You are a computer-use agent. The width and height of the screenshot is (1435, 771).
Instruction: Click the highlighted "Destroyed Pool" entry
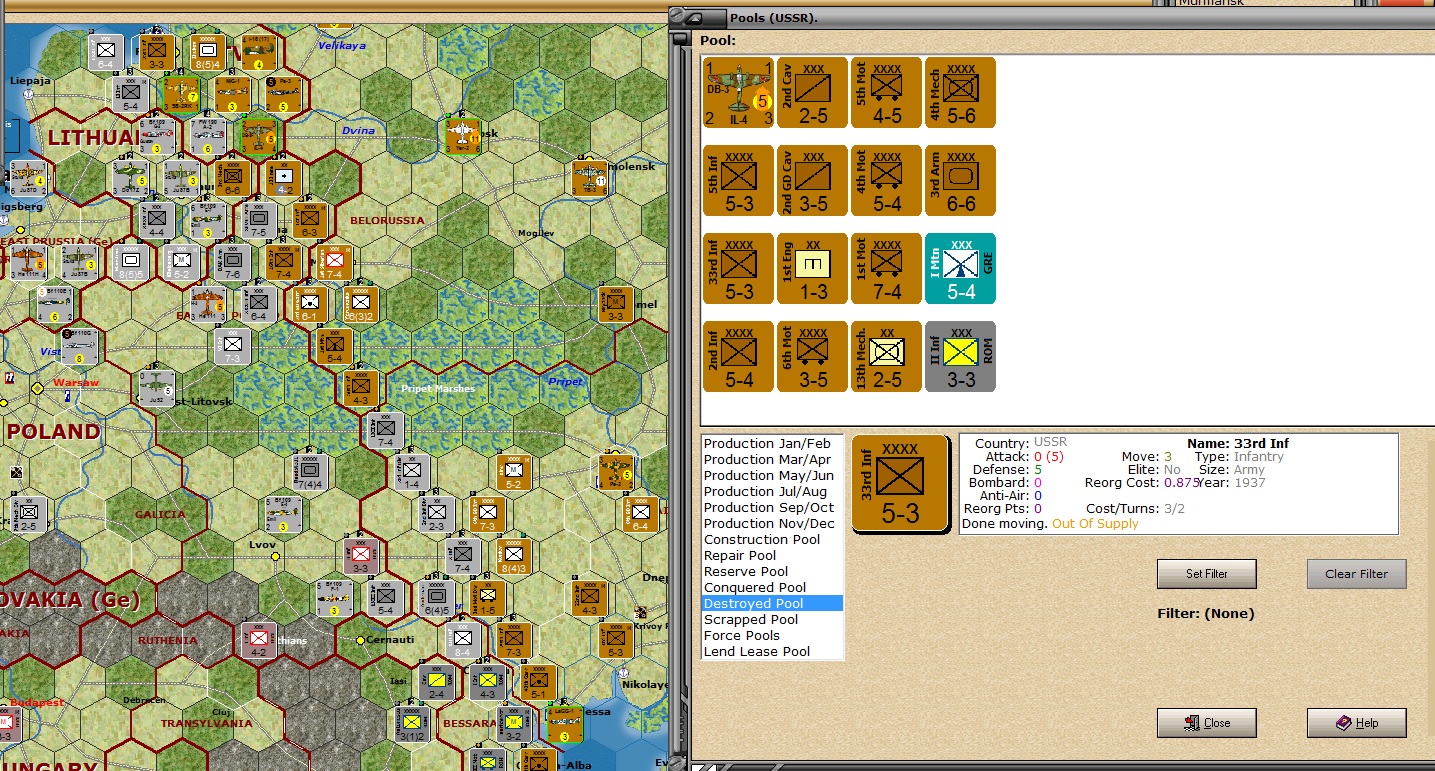[773, 604]
